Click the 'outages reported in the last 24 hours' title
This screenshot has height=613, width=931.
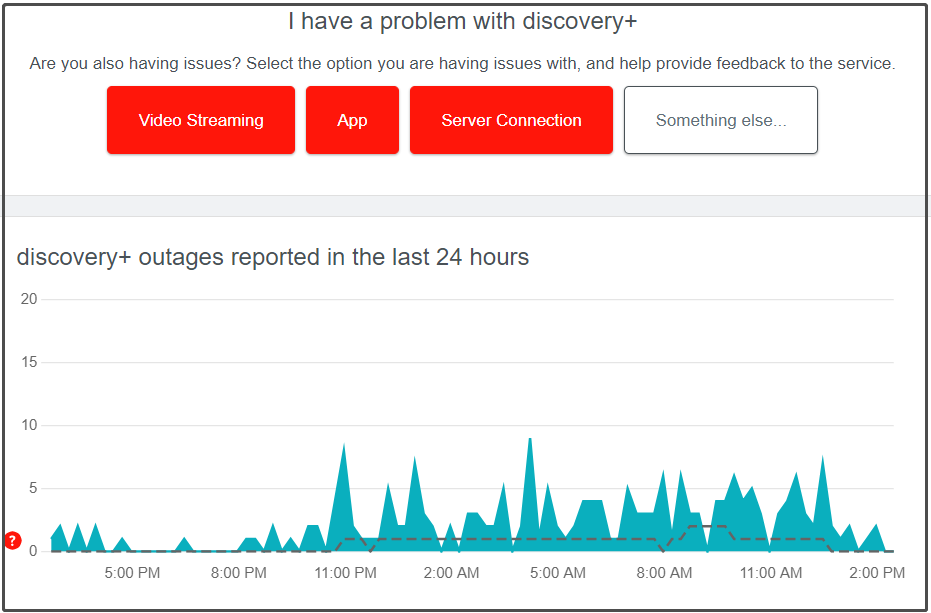point(273,257)
